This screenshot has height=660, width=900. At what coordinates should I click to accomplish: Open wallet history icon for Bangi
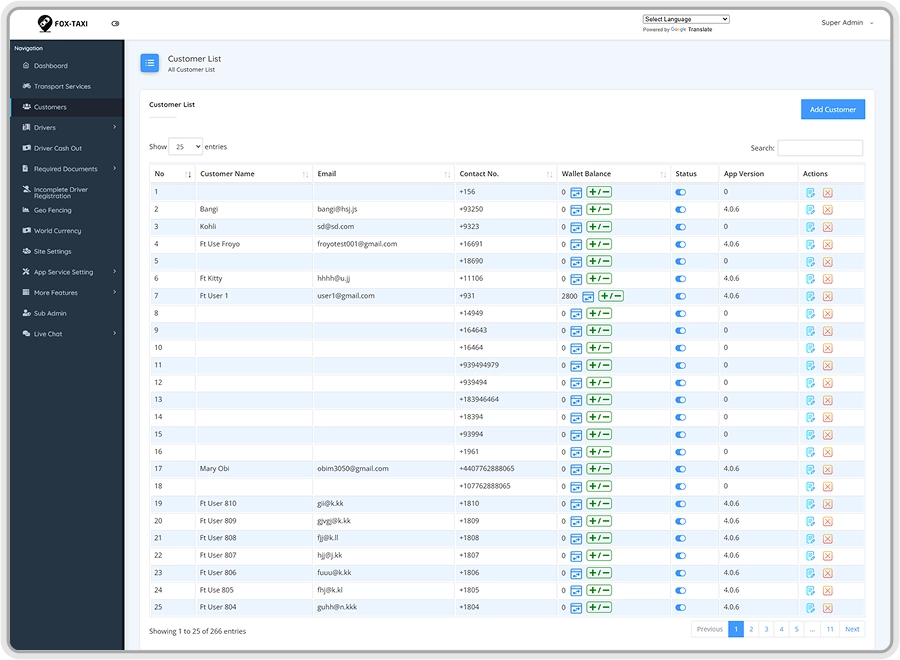pyautogui.click(x=576, y=209)
